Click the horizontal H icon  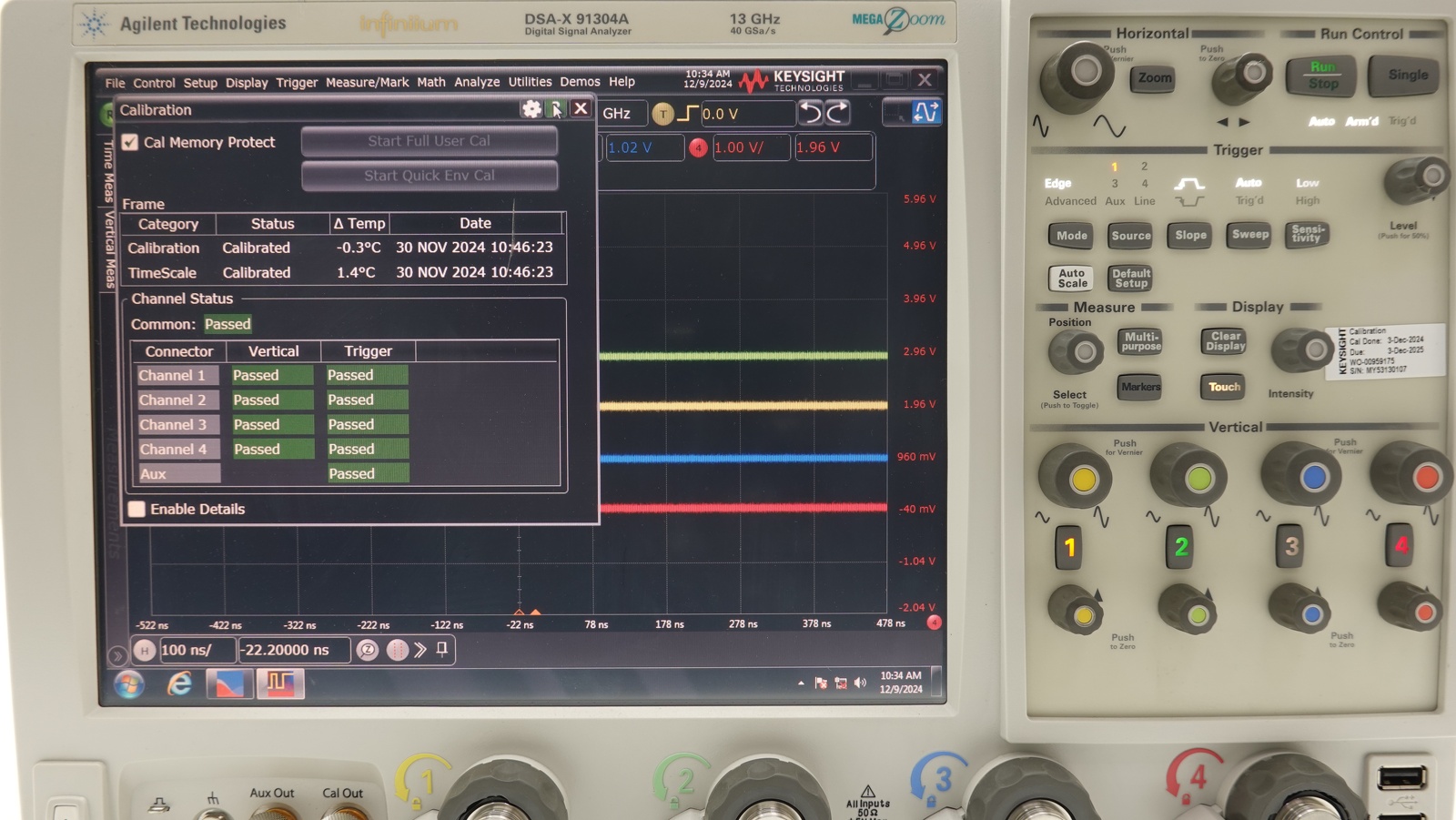coord(144,650)
